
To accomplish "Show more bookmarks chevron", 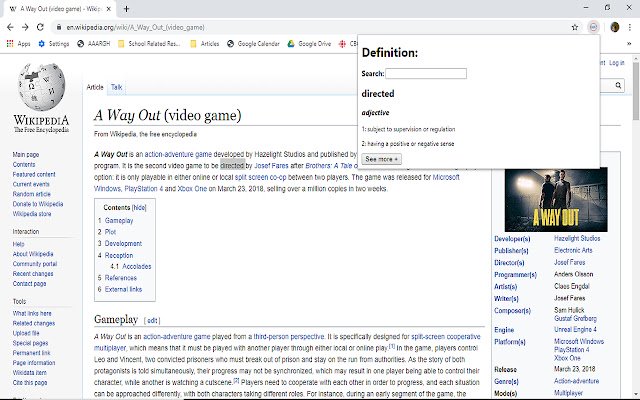I will click(x=629, y=44).
